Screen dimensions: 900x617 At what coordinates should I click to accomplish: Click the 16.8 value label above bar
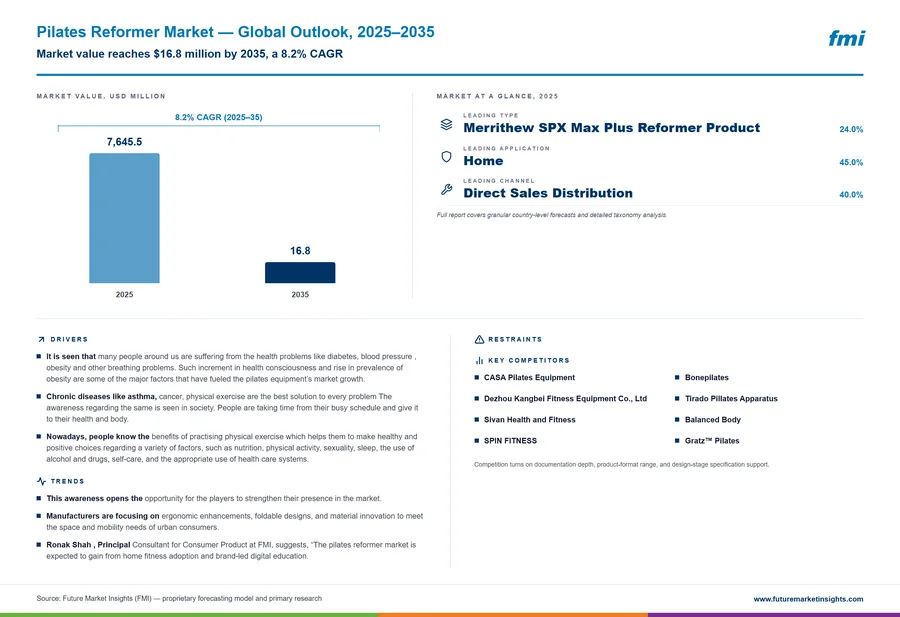(300, 251)
